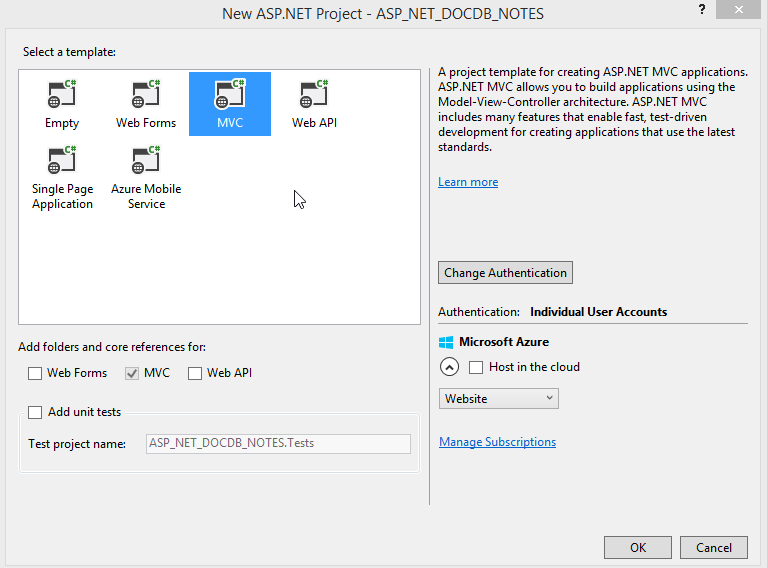
Task: Click the Test project name label
Action: (x=77, y=444)
